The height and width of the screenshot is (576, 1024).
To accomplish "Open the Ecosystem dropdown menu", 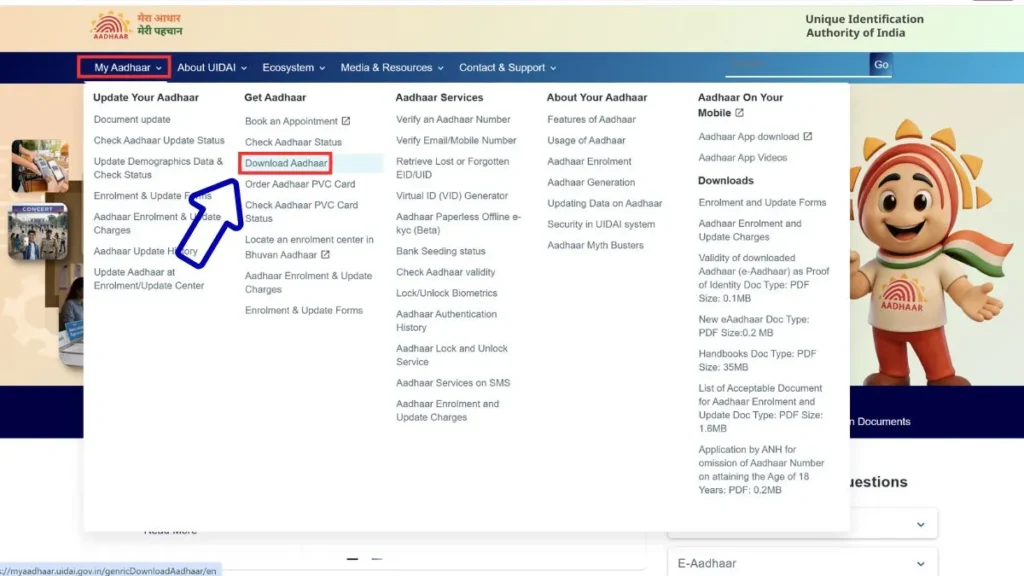I will coord(293,67).
